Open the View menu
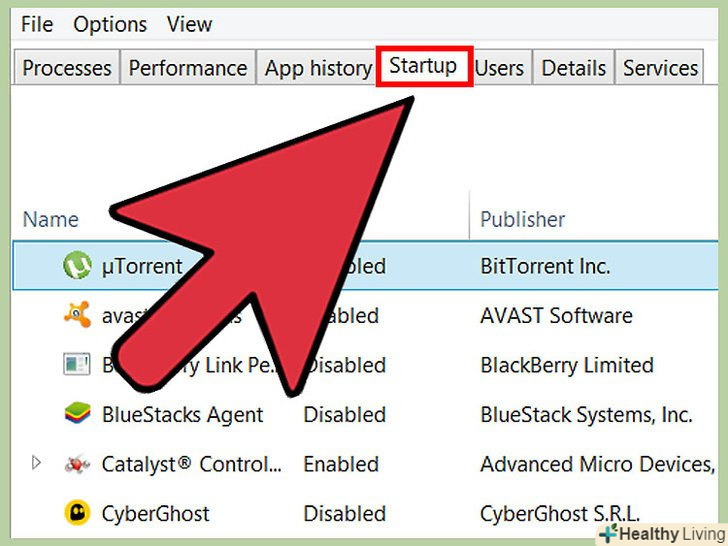The height and width of the screenshot is (546, 728). [189, 24]
